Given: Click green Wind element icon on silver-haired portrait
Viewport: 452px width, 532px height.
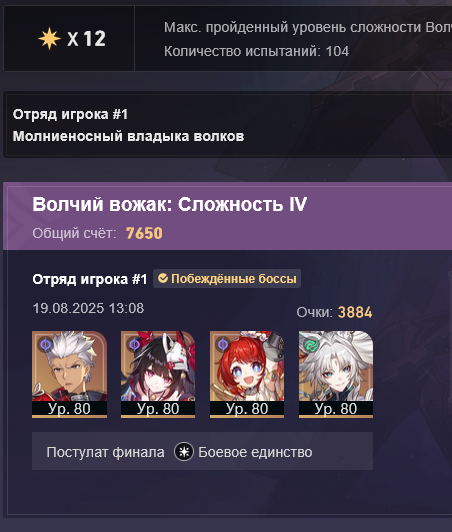Looking at the screenshot, I should [310, 345].
